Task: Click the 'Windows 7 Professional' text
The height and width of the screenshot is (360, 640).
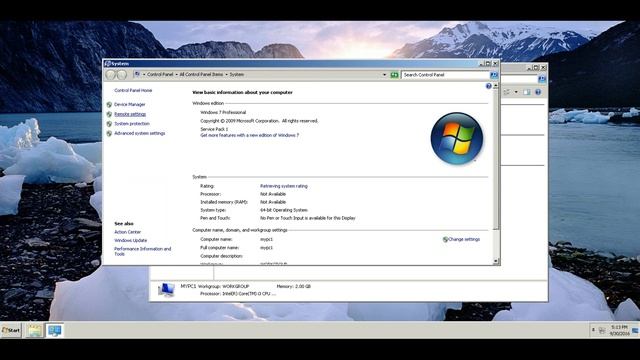Action: pyautogui.click(x=223, y=112)
